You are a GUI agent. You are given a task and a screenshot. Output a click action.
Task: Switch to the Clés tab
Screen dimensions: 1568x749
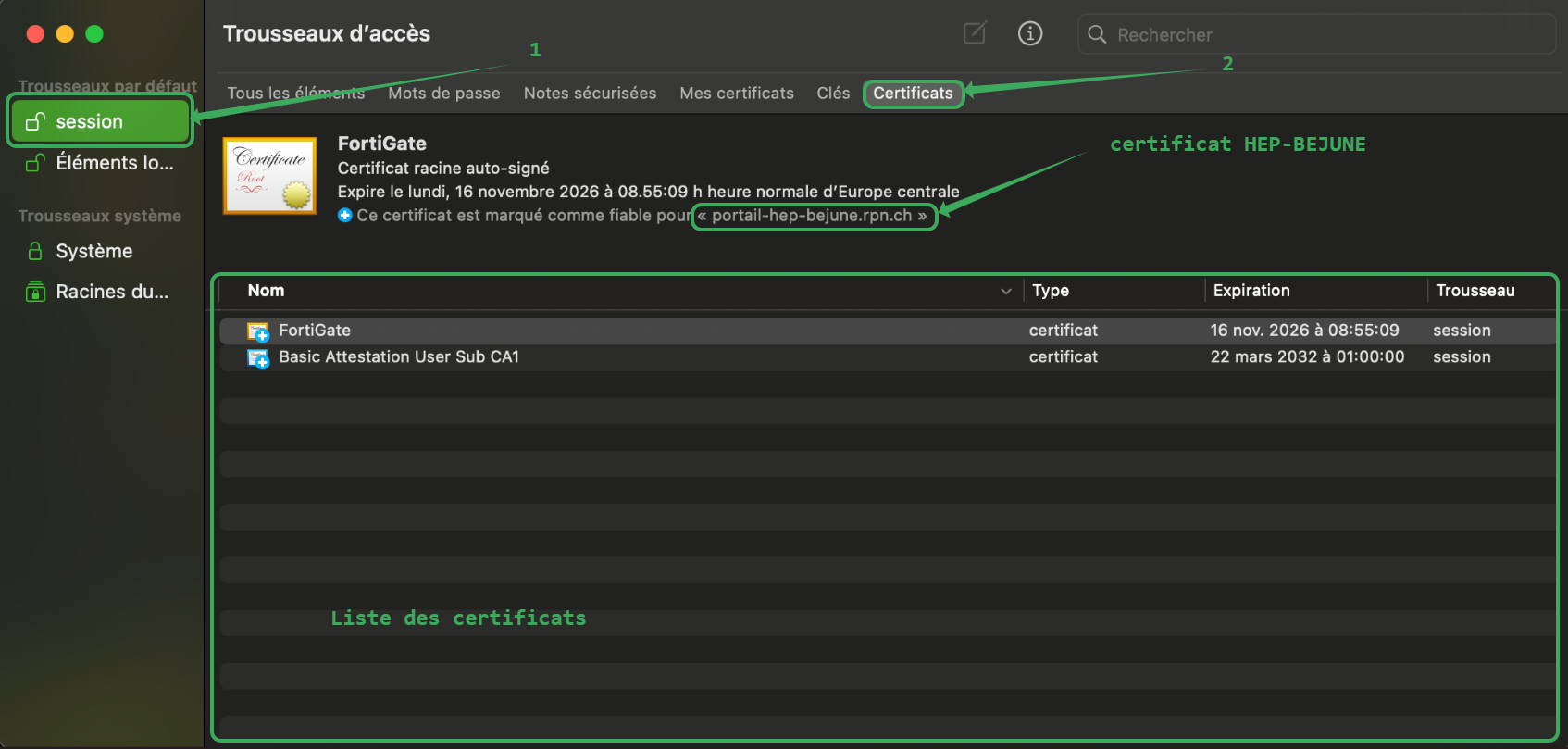point(833,93)
